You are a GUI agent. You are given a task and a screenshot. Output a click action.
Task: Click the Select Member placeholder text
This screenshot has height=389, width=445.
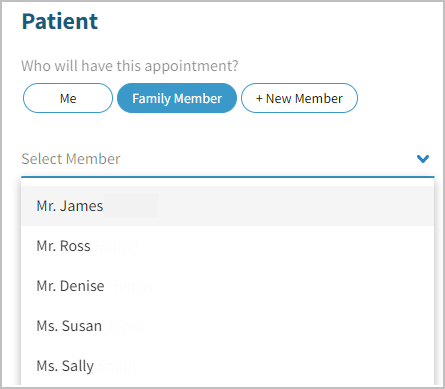pyautogui.click(x=71, y=159)
